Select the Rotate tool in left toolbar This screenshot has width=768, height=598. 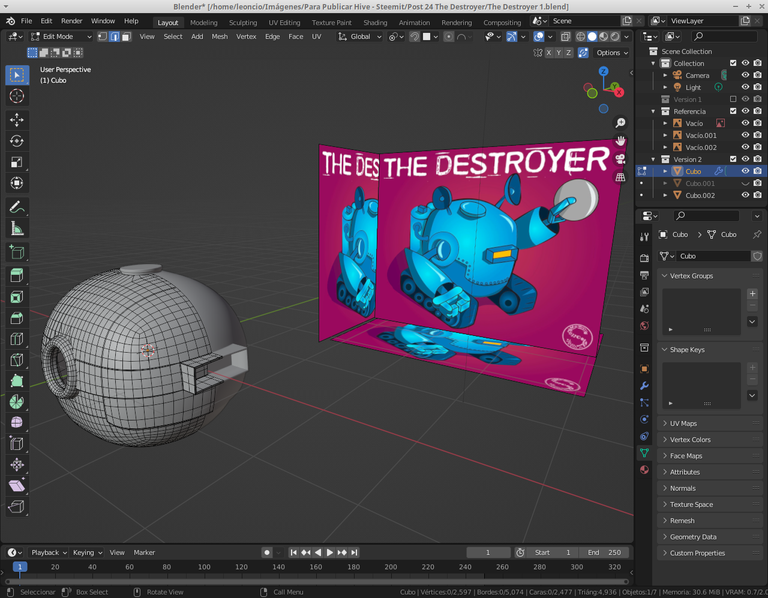17,141
